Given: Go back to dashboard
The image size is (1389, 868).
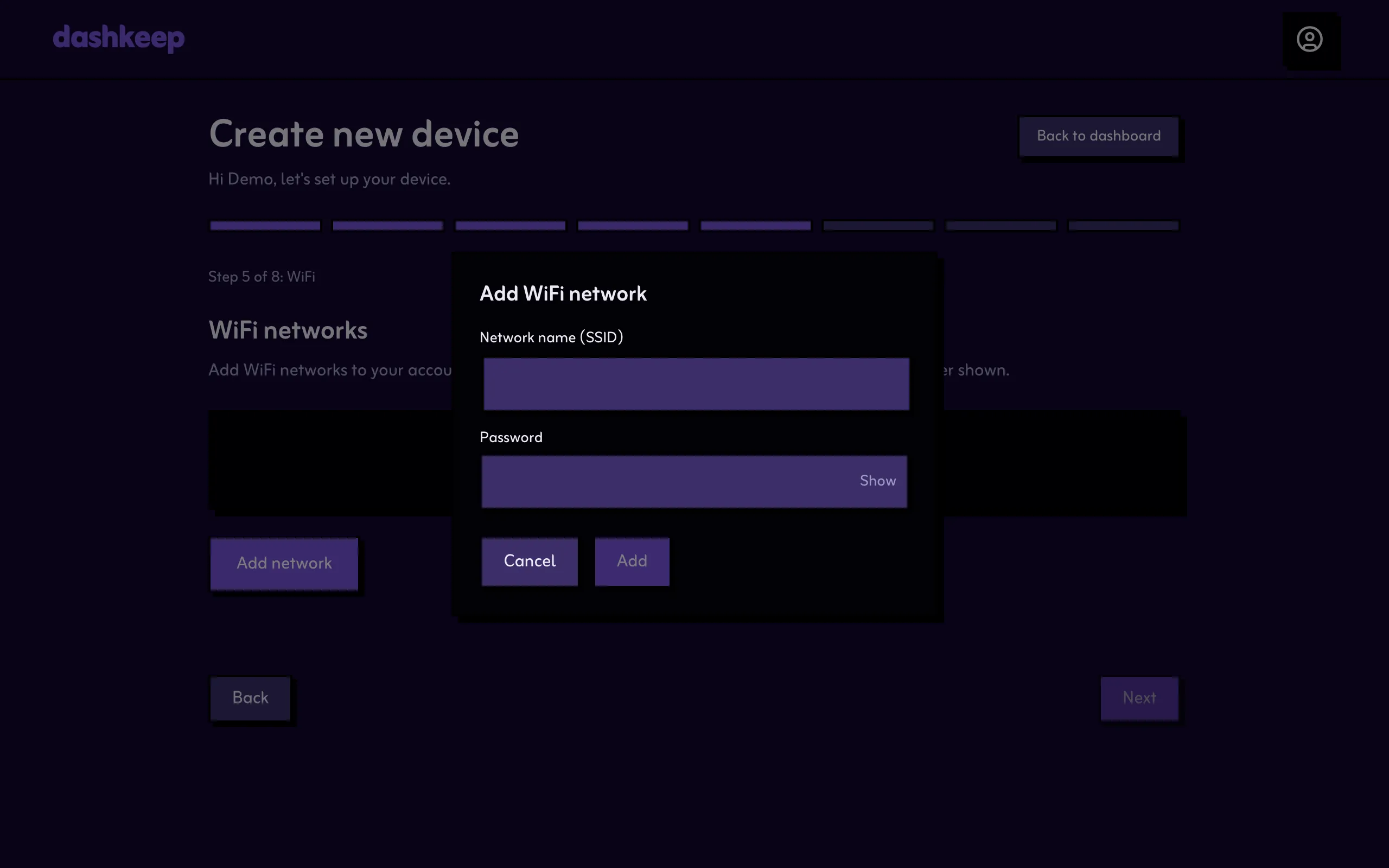Looking at the screenshot, I should (x=1099, y=136).
